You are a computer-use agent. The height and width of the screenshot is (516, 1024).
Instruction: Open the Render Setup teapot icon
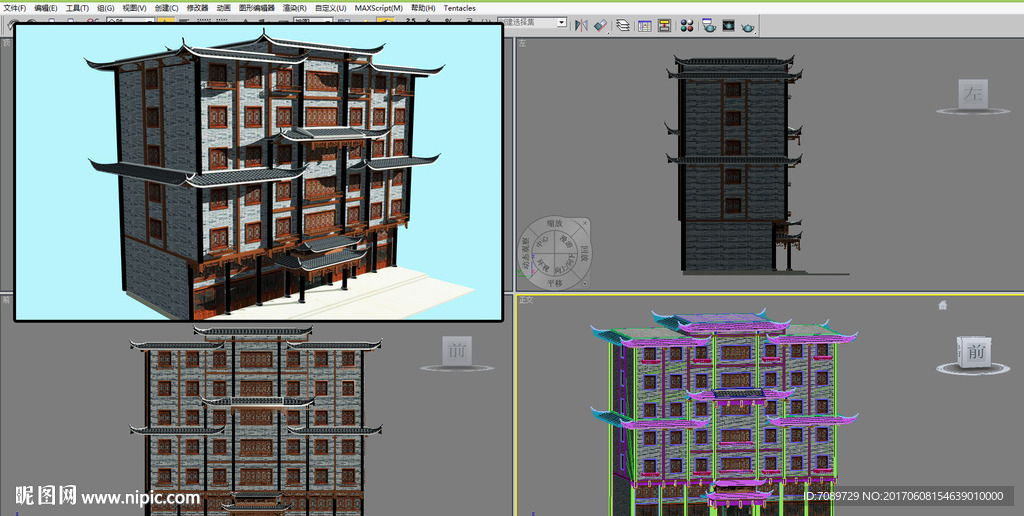708,25
